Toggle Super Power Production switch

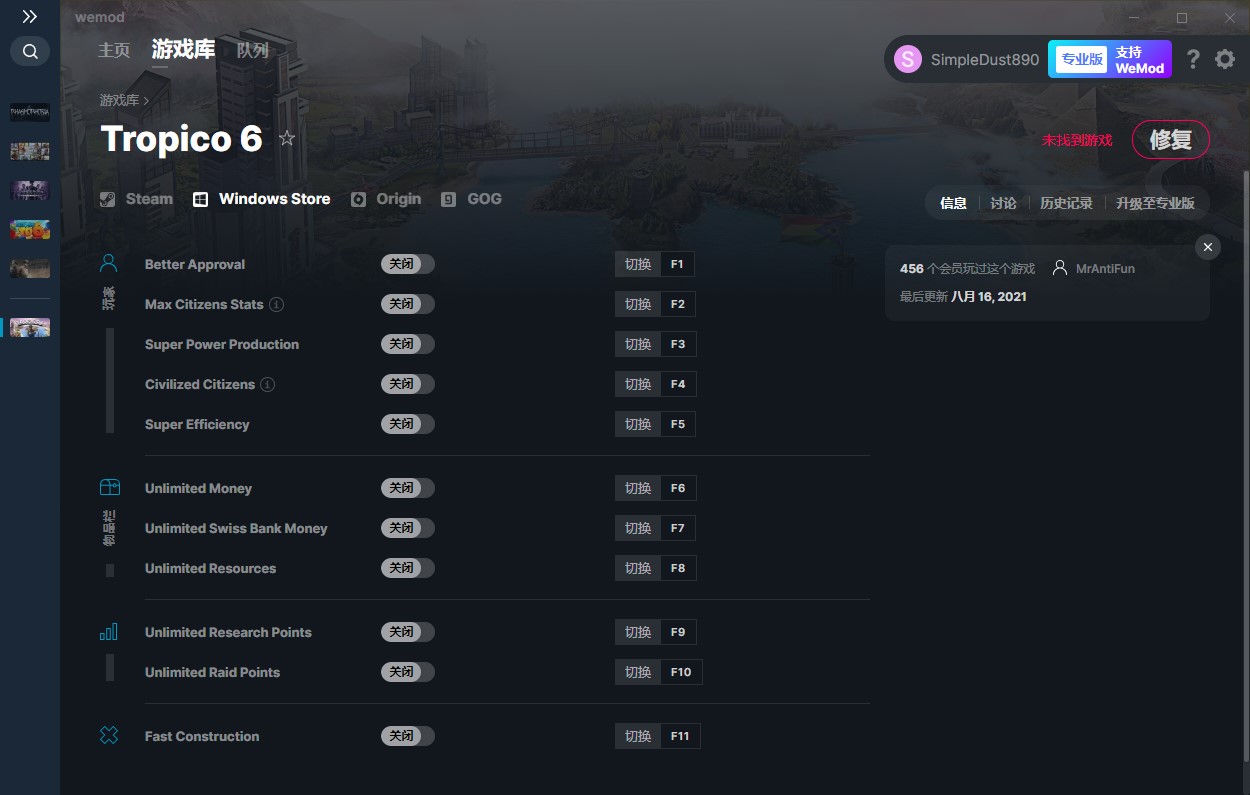coord(408,344)
